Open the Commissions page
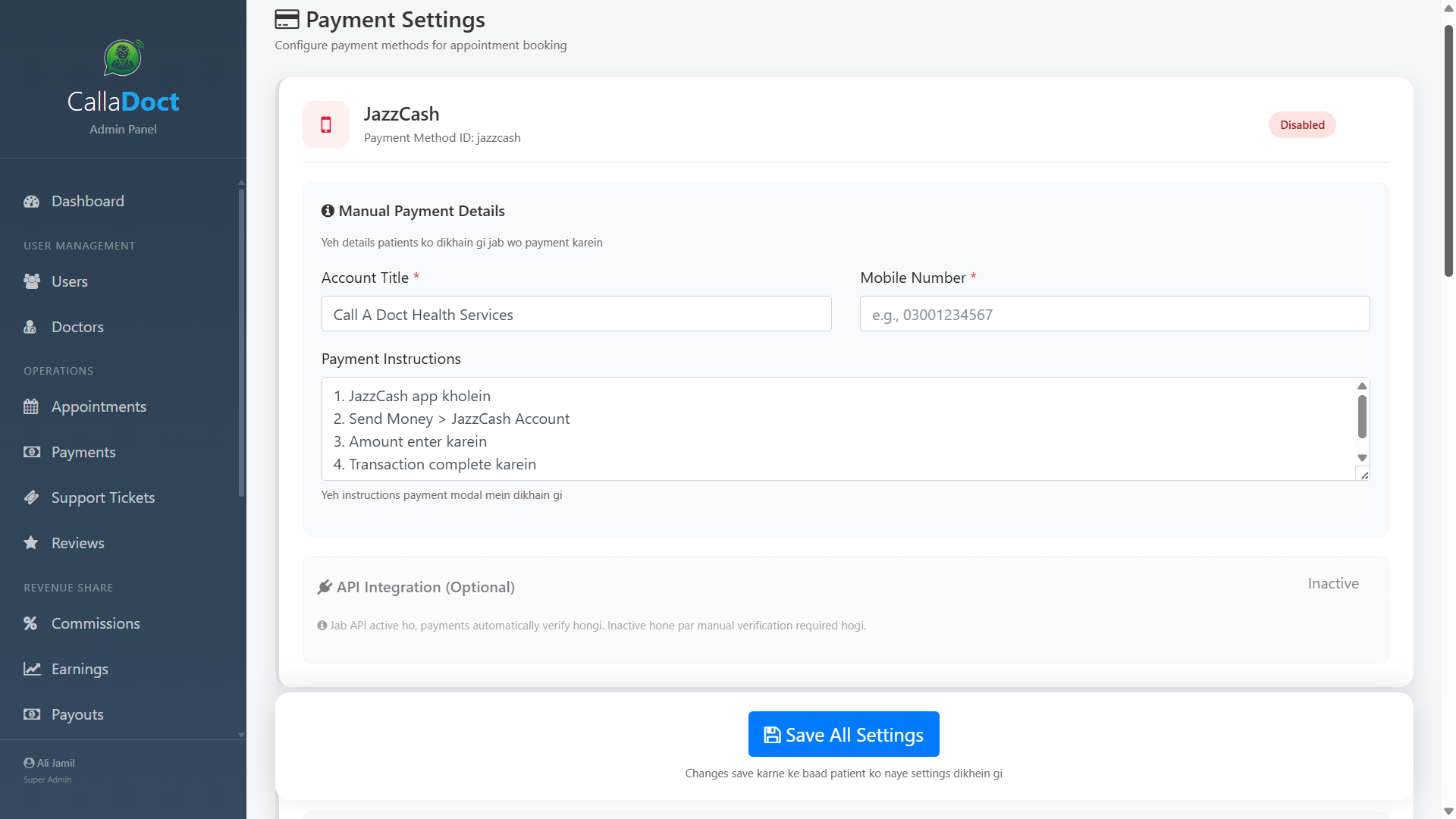This screenshot has height=819, width=1456. (x=121, y=624)
